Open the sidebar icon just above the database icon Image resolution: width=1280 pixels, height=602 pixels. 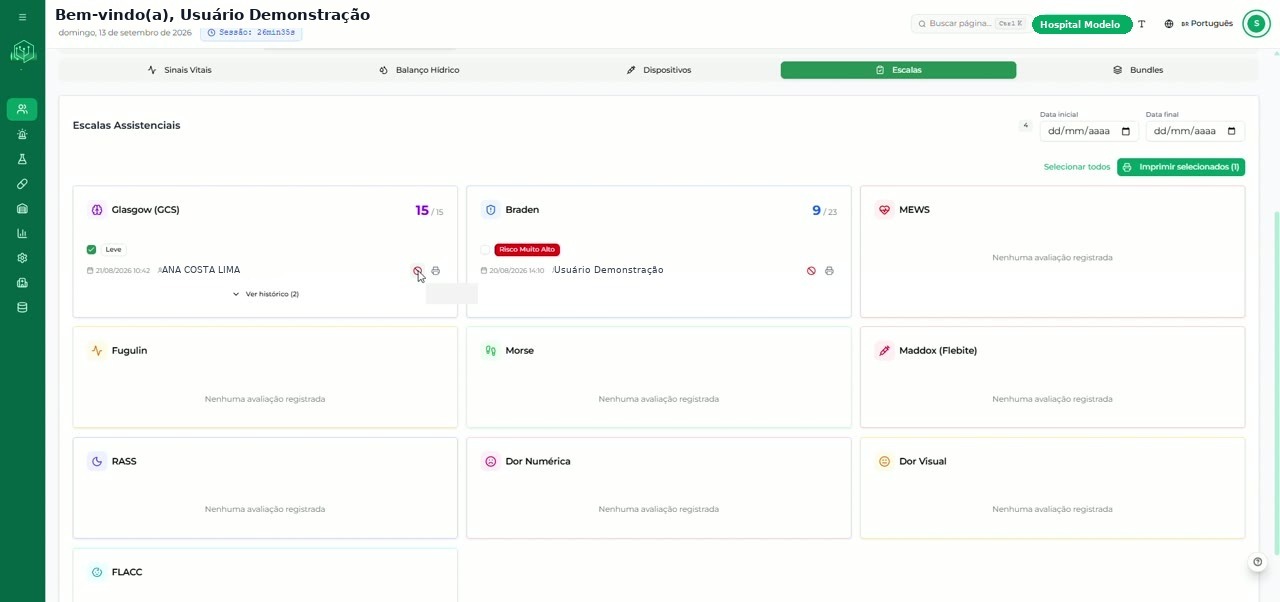point(22,283)
